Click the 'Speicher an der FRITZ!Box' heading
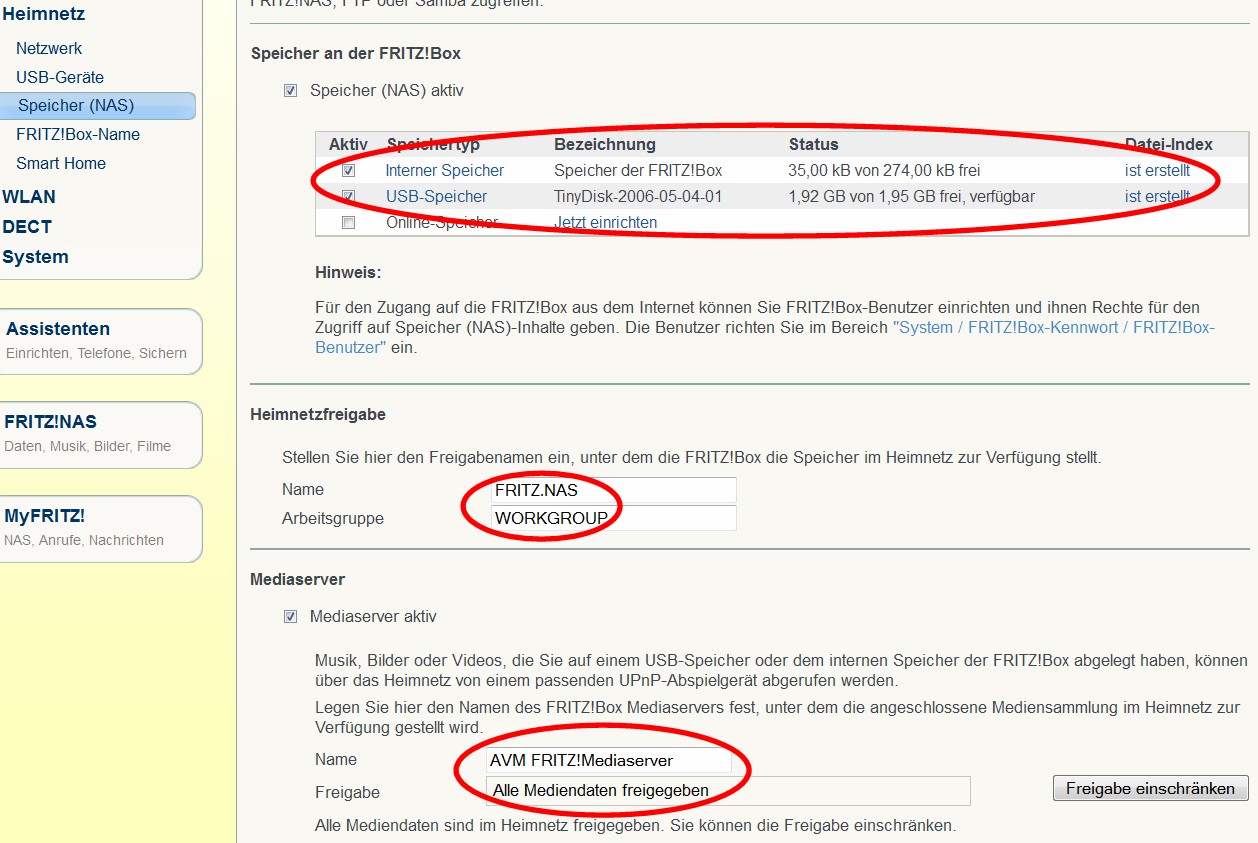This screenshot has height=843, width=1258. (x=356, y=54)
